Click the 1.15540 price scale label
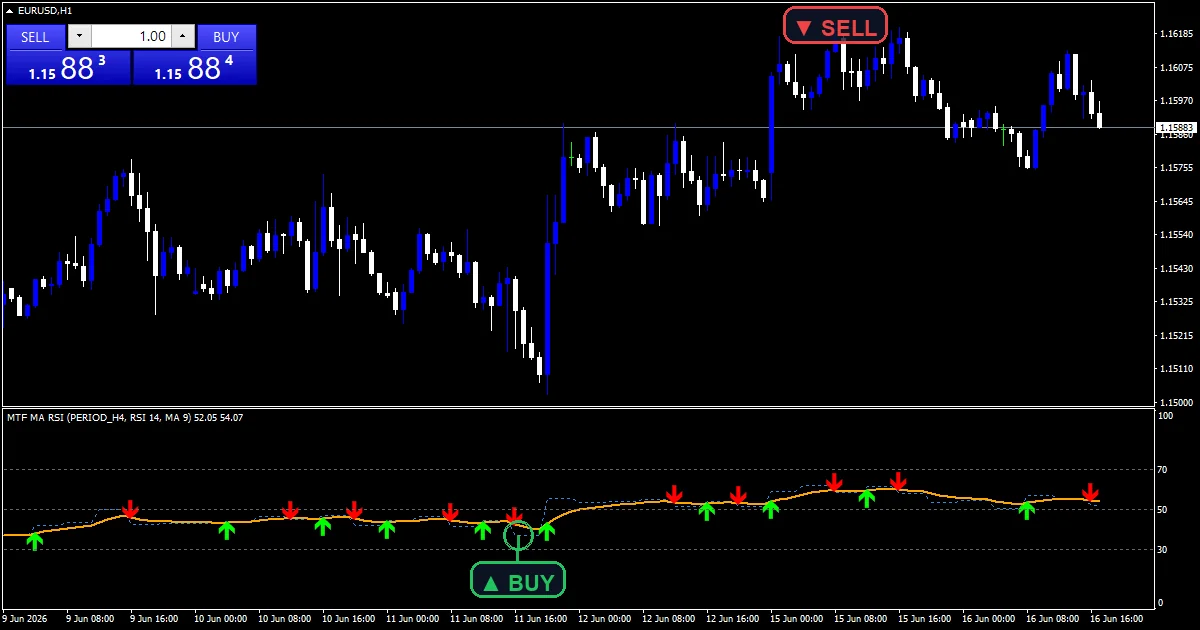 coord(1176,235)
